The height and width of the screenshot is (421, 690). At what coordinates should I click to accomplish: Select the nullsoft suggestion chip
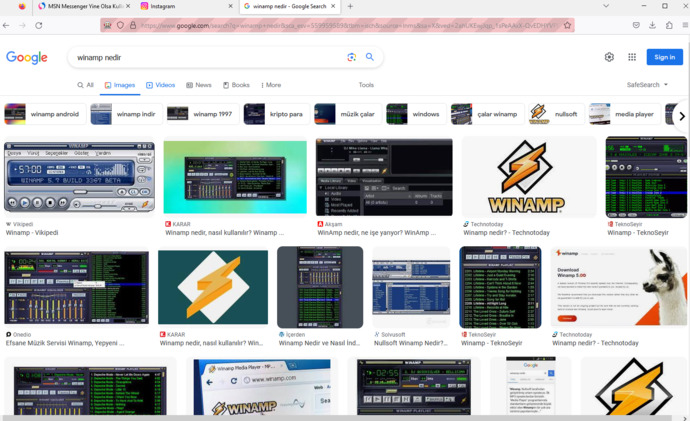click(556, 114)
